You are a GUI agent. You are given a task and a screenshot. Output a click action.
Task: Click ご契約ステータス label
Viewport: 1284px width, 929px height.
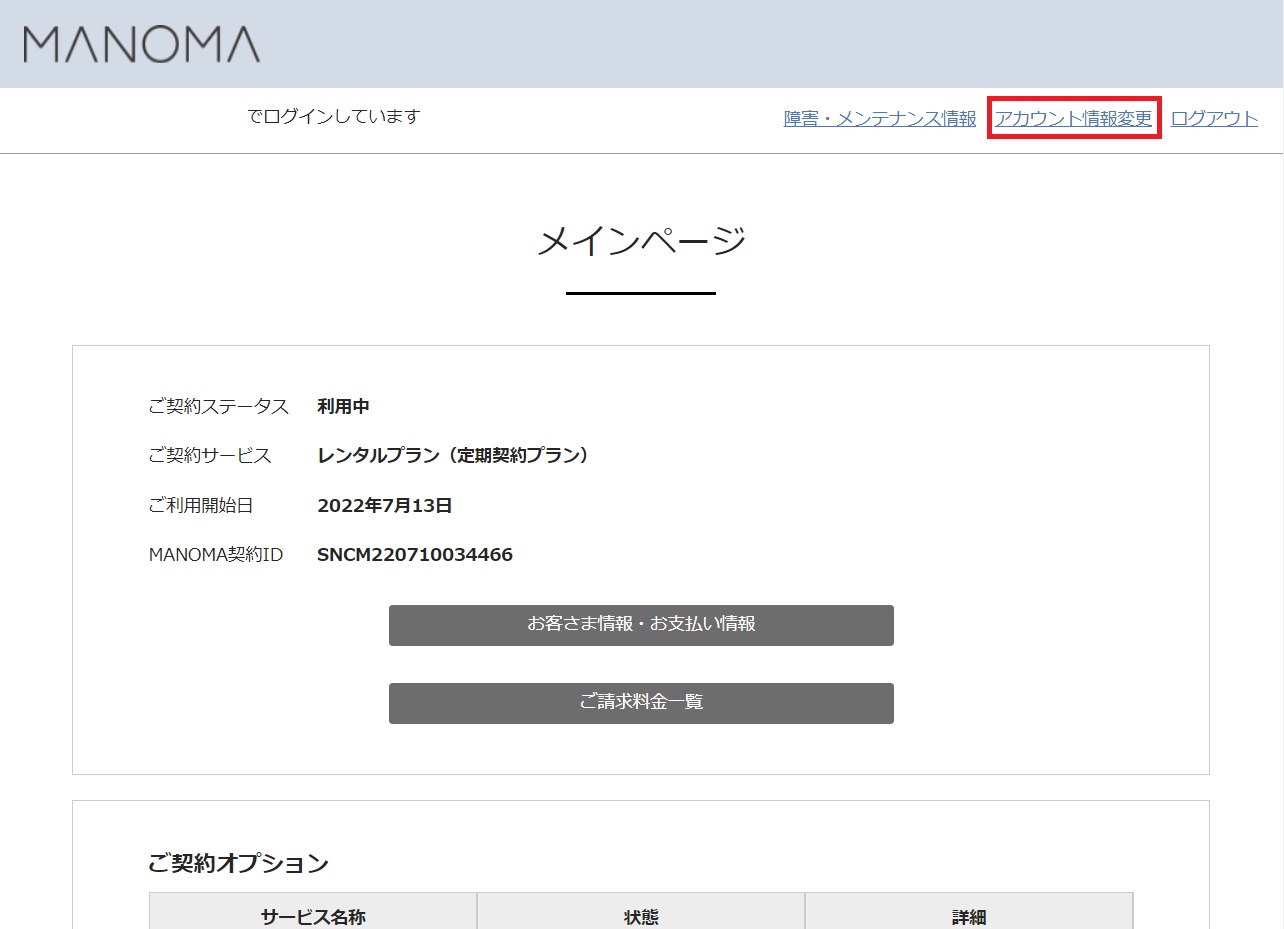[x=218, y=406]
